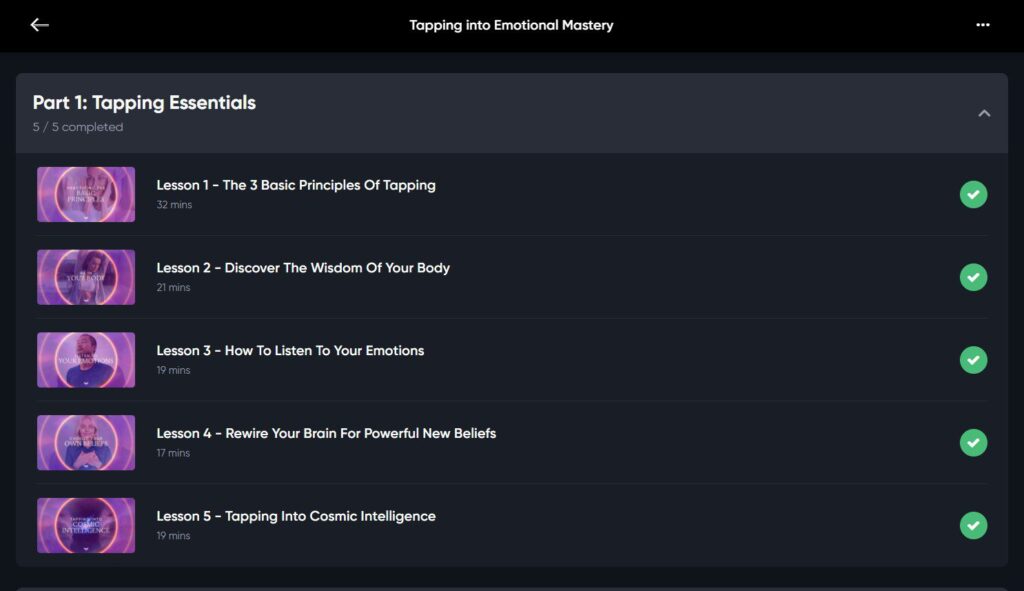Click the back arrow icon
The width and height of the screenshot is (1024, 591).
(x=39, y=25)
